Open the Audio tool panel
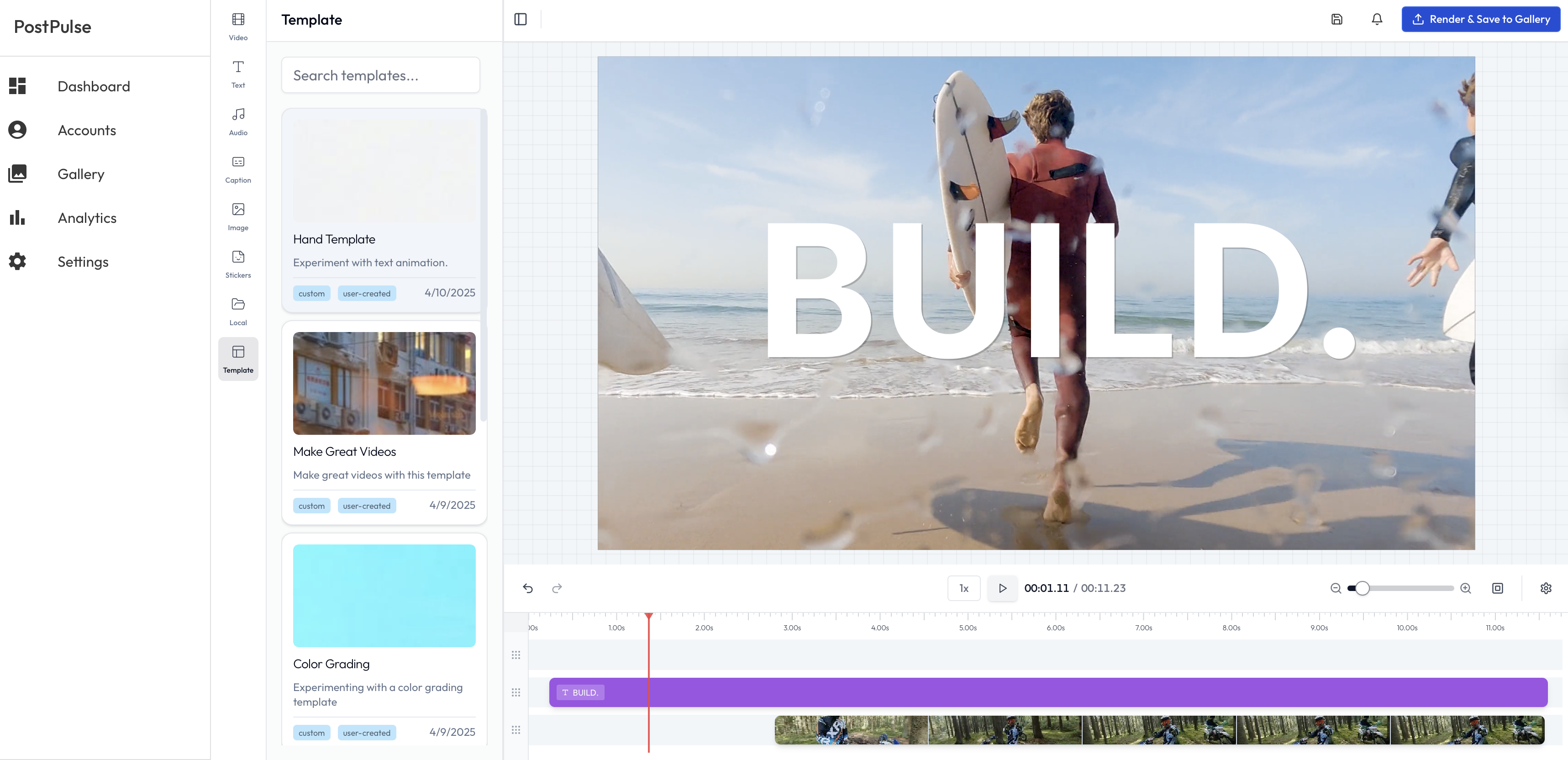 (238, 122)
